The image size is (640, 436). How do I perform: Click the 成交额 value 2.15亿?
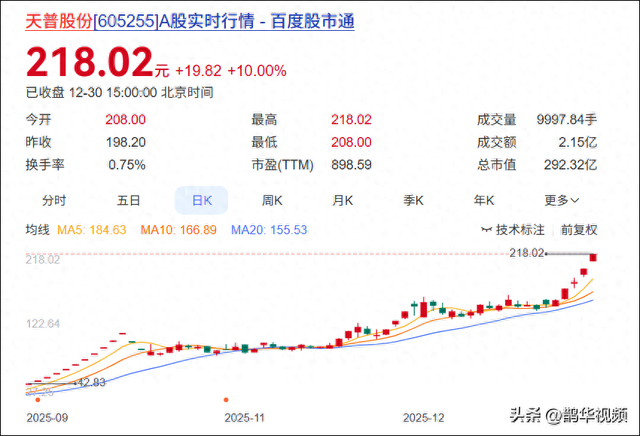[578, 142]
